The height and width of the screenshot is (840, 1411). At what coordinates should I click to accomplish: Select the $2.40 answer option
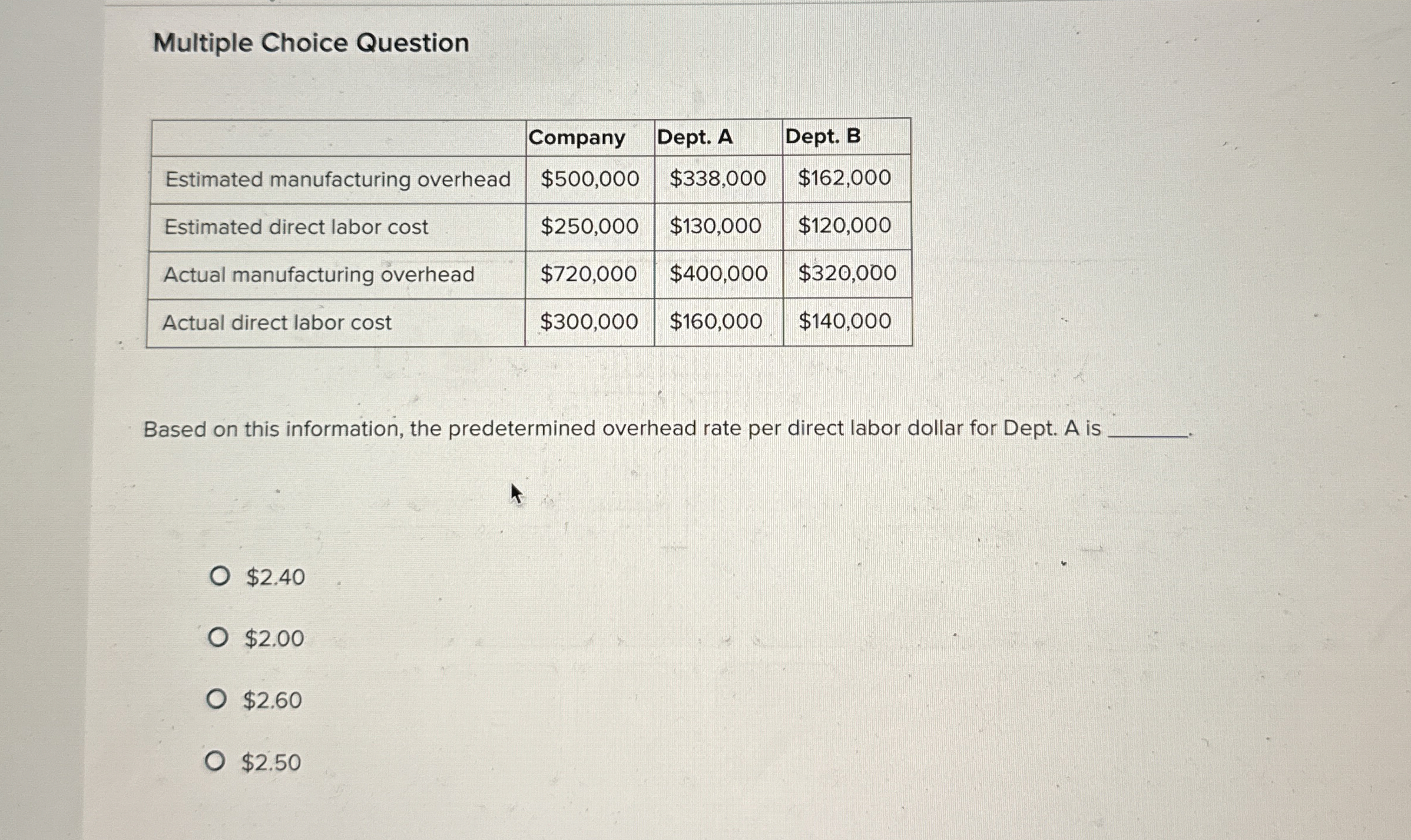(218, 577)
